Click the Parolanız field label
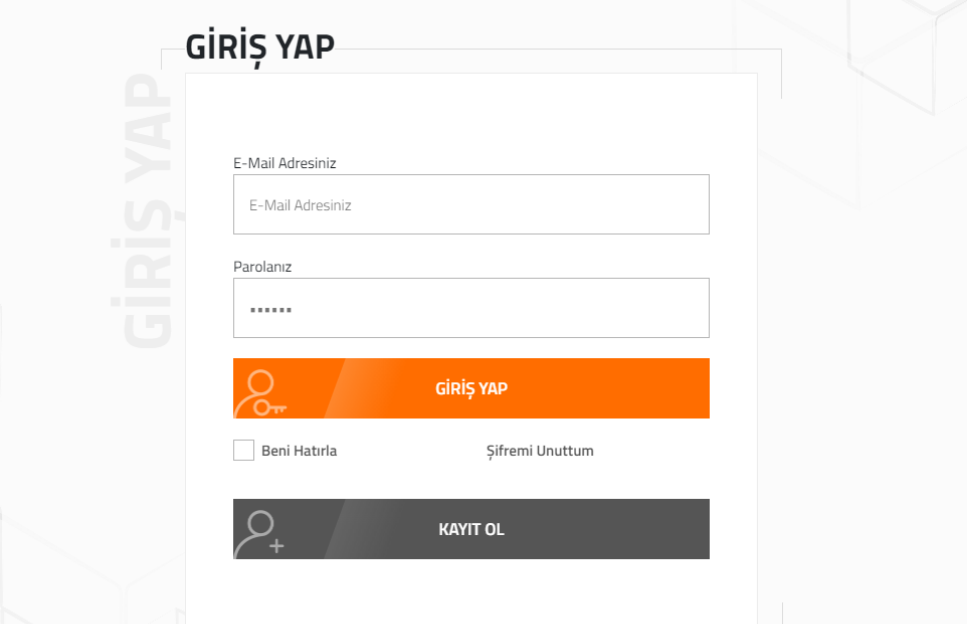967x624 pixels. (262, 267)
